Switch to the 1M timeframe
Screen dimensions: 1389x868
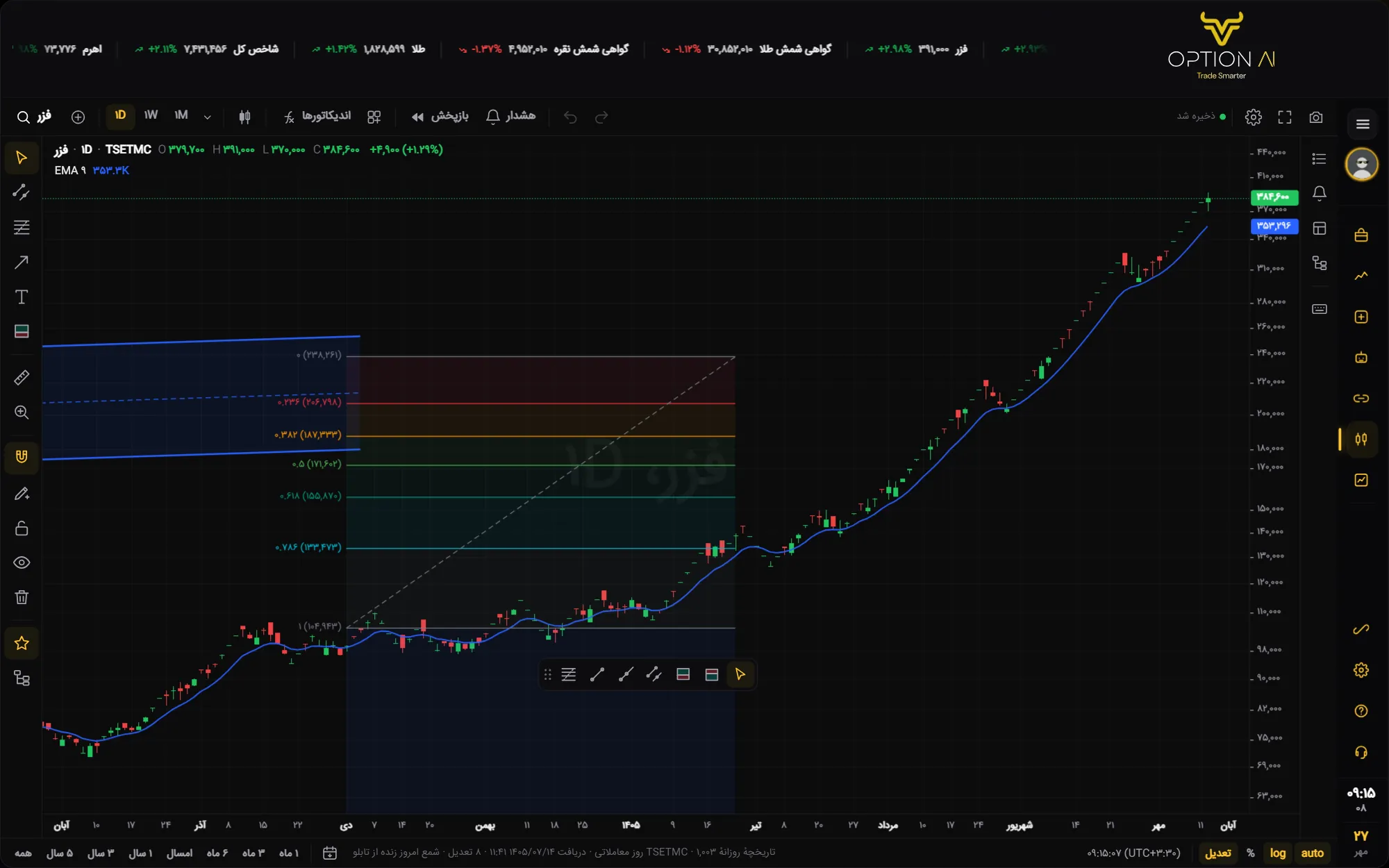click(181, 115)
